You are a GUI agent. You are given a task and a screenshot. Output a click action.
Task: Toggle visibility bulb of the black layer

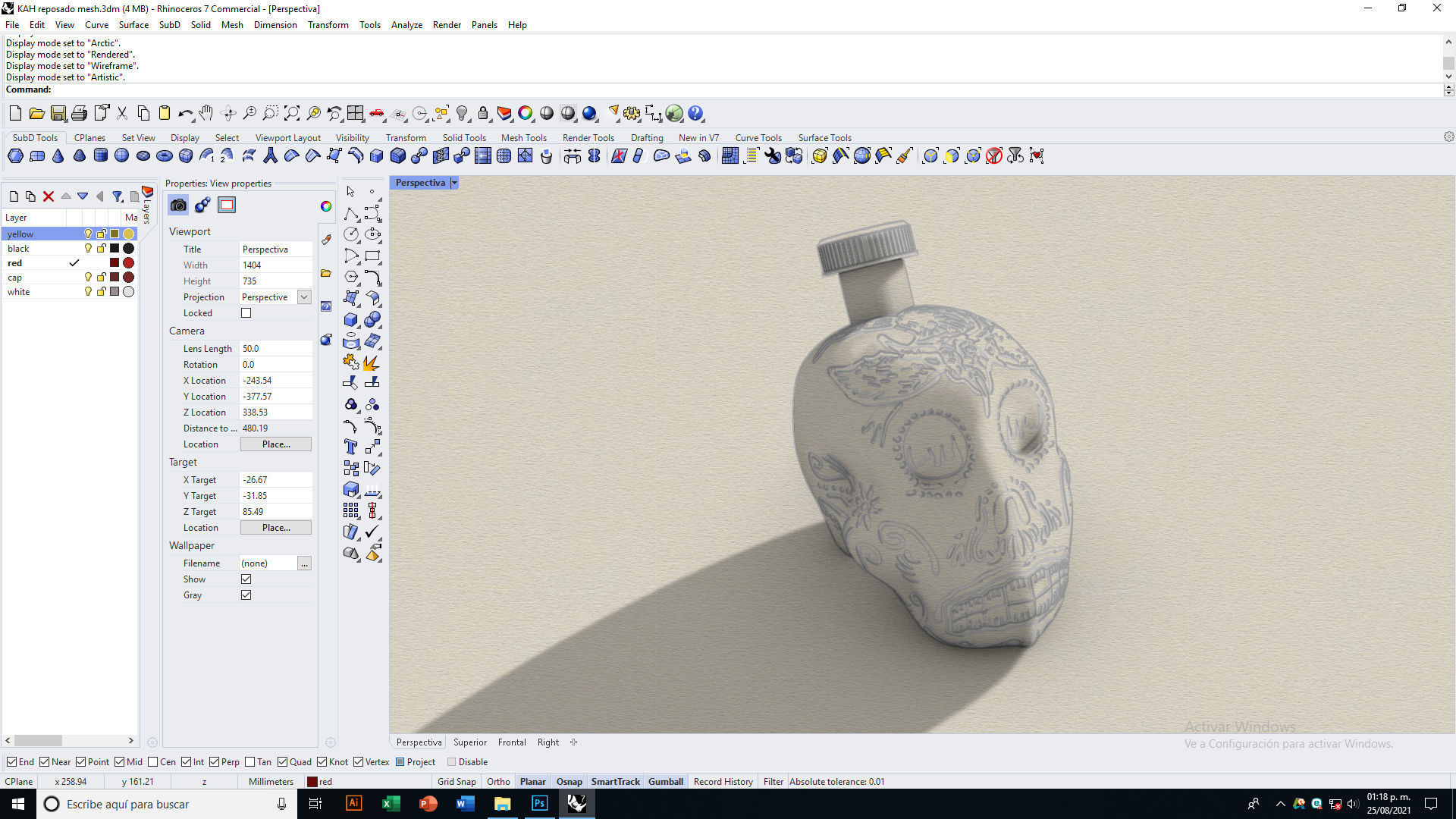88,249
